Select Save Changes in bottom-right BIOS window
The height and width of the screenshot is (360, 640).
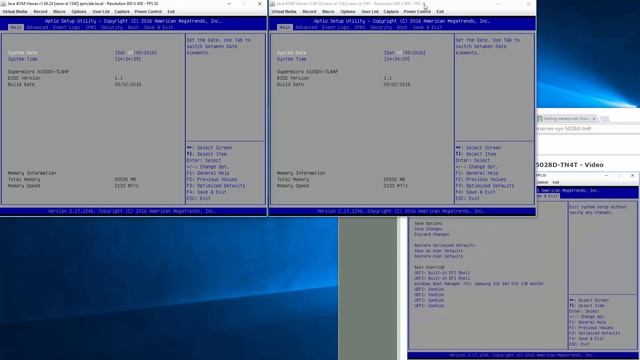(428, 229)
